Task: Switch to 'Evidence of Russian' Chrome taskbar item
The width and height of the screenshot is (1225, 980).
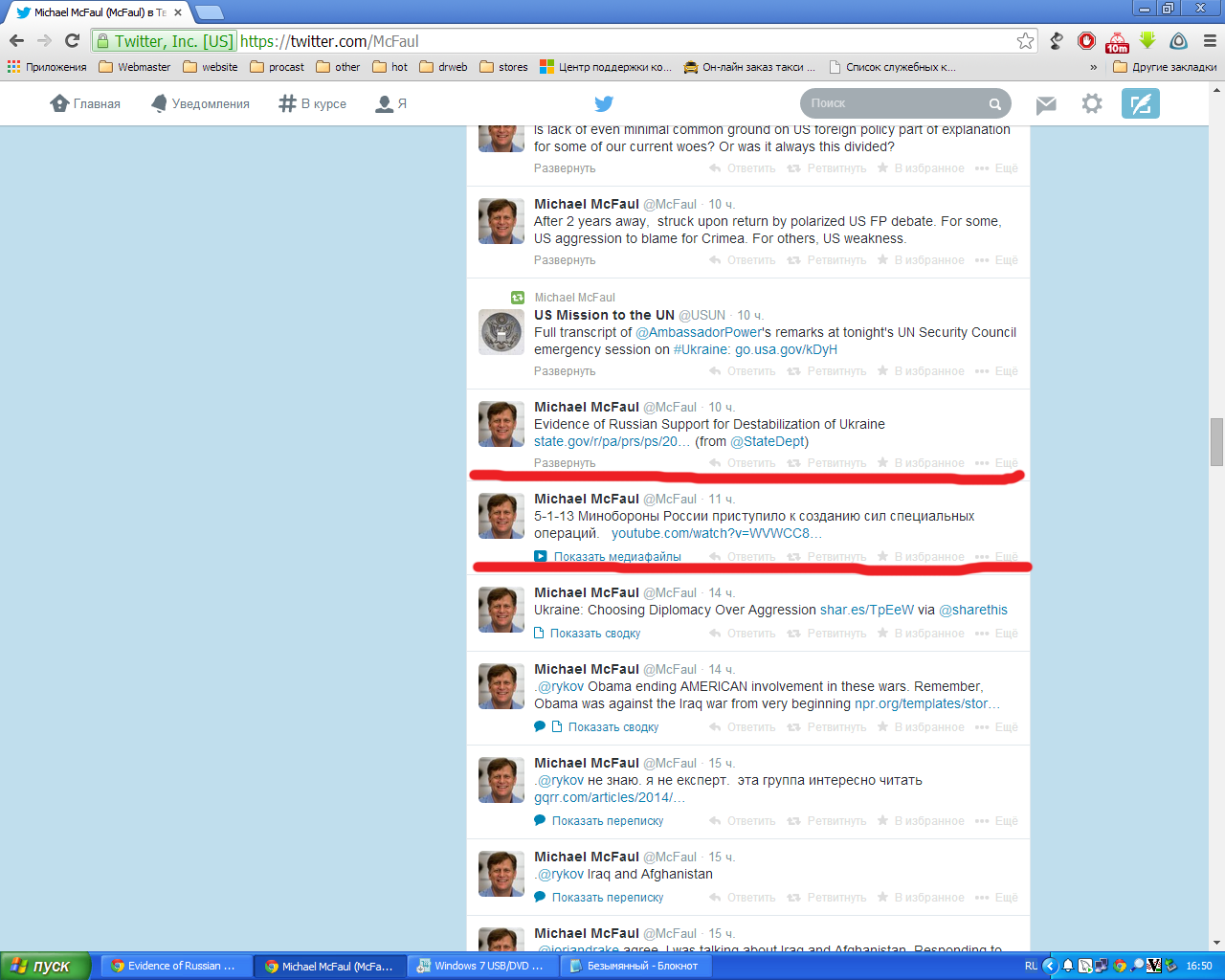Action: click(x=176, y=966)
